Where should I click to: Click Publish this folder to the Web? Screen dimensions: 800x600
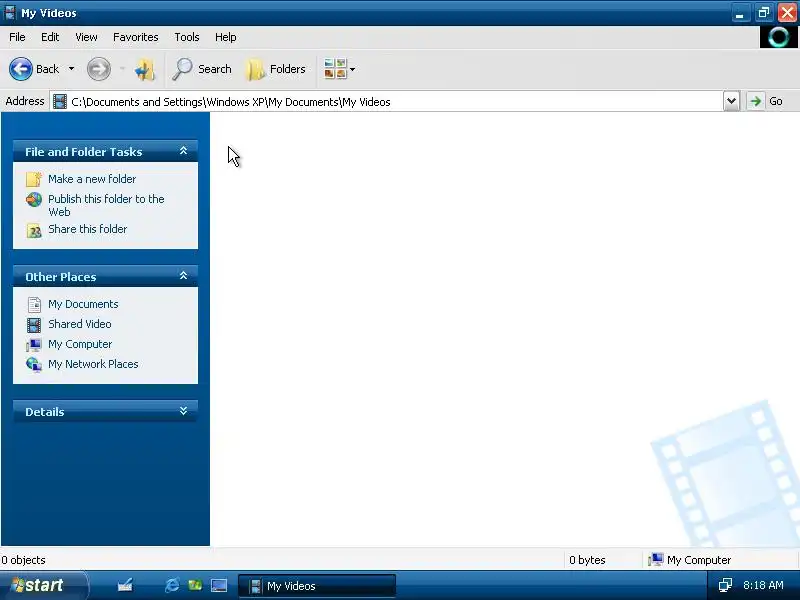(x=106, y=205)
